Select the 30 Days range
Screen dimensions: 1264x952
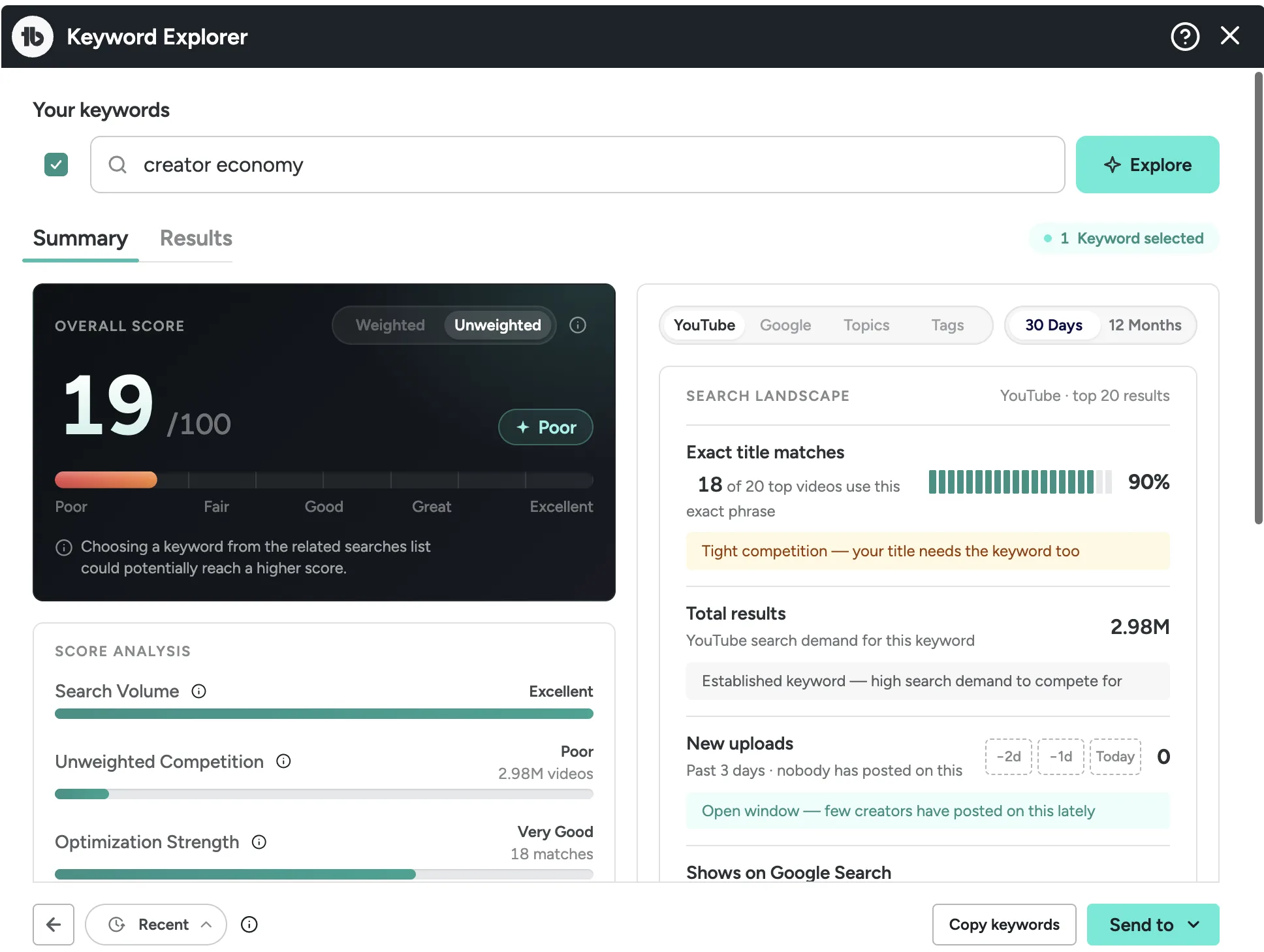pyautogui.click(x=1054, y=325)
